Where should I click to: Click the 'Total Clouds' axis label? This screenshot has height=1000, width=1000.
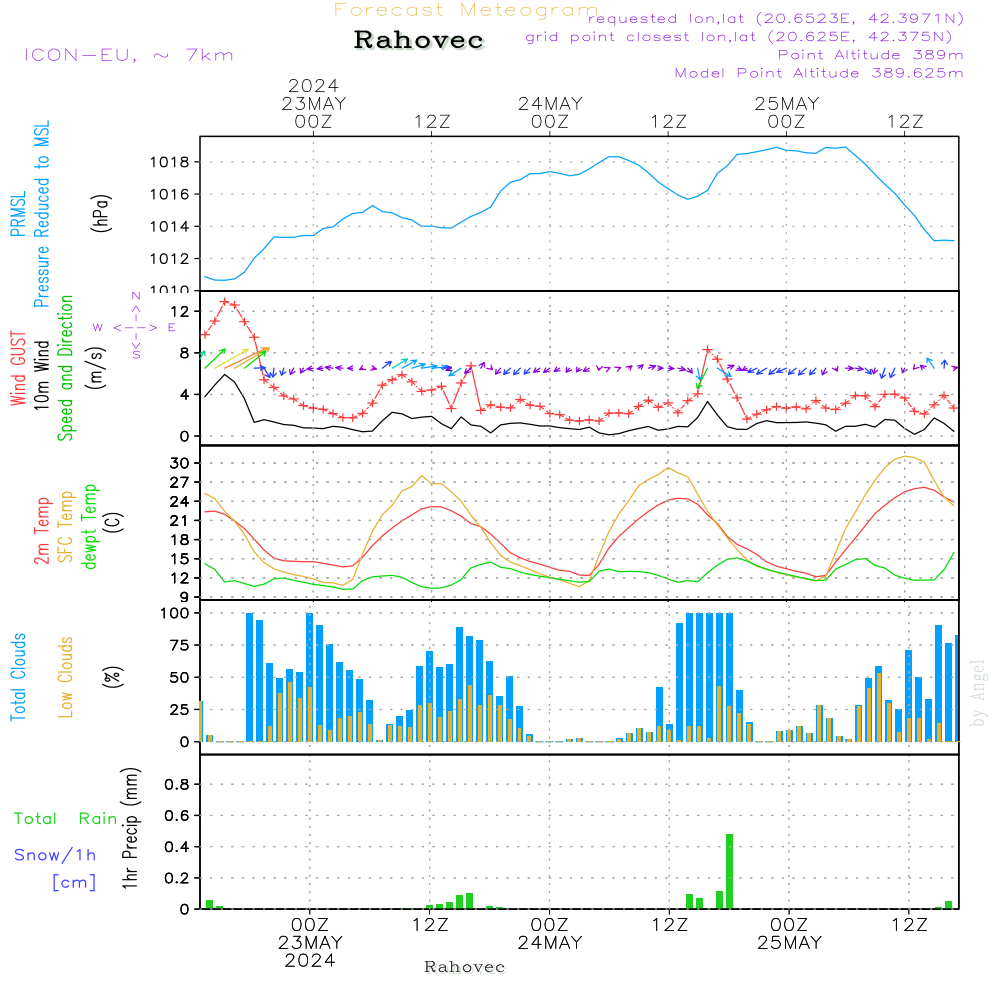18,677
